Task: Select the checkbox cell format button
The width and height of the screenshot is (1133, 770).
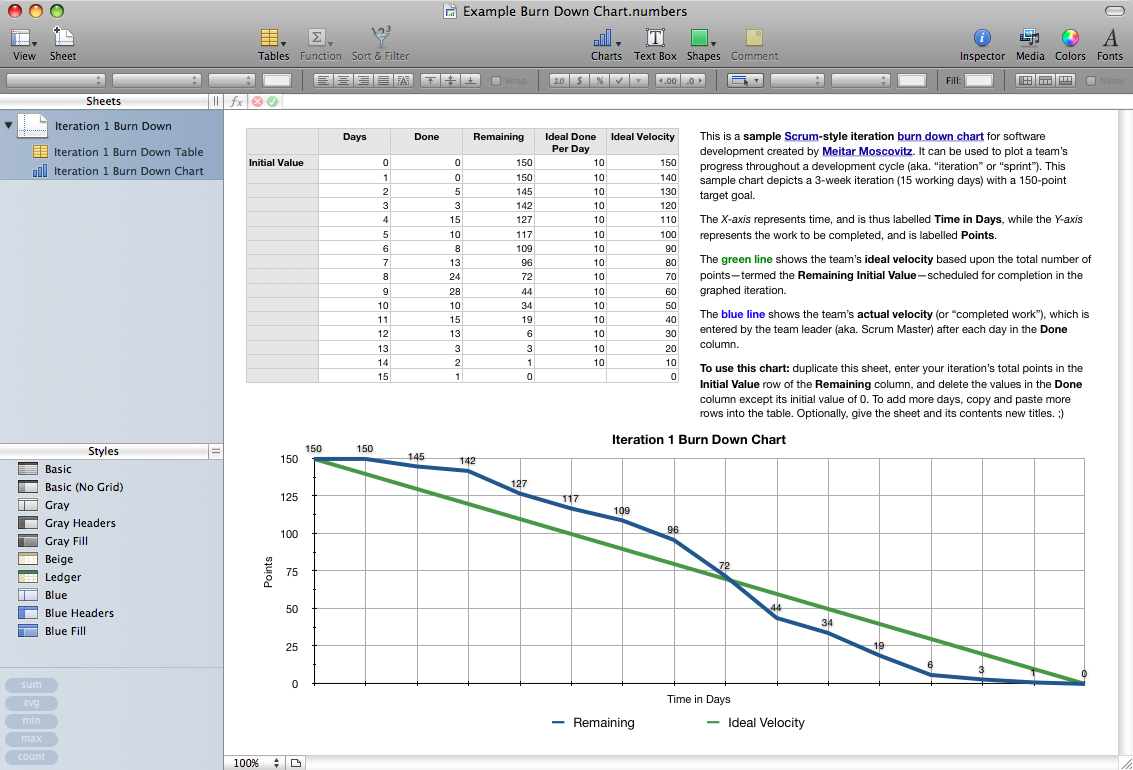Action: point(619,81)
